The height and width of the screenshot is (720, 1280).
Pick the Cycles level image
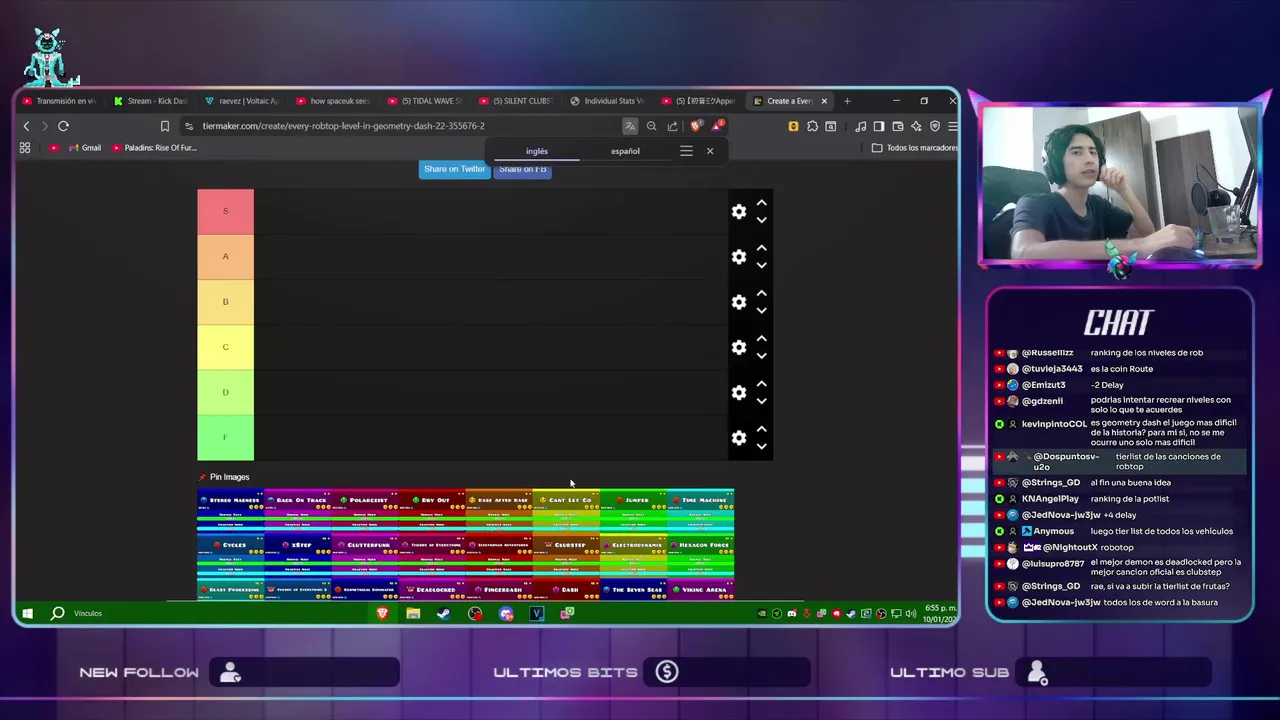pos(231,556)
